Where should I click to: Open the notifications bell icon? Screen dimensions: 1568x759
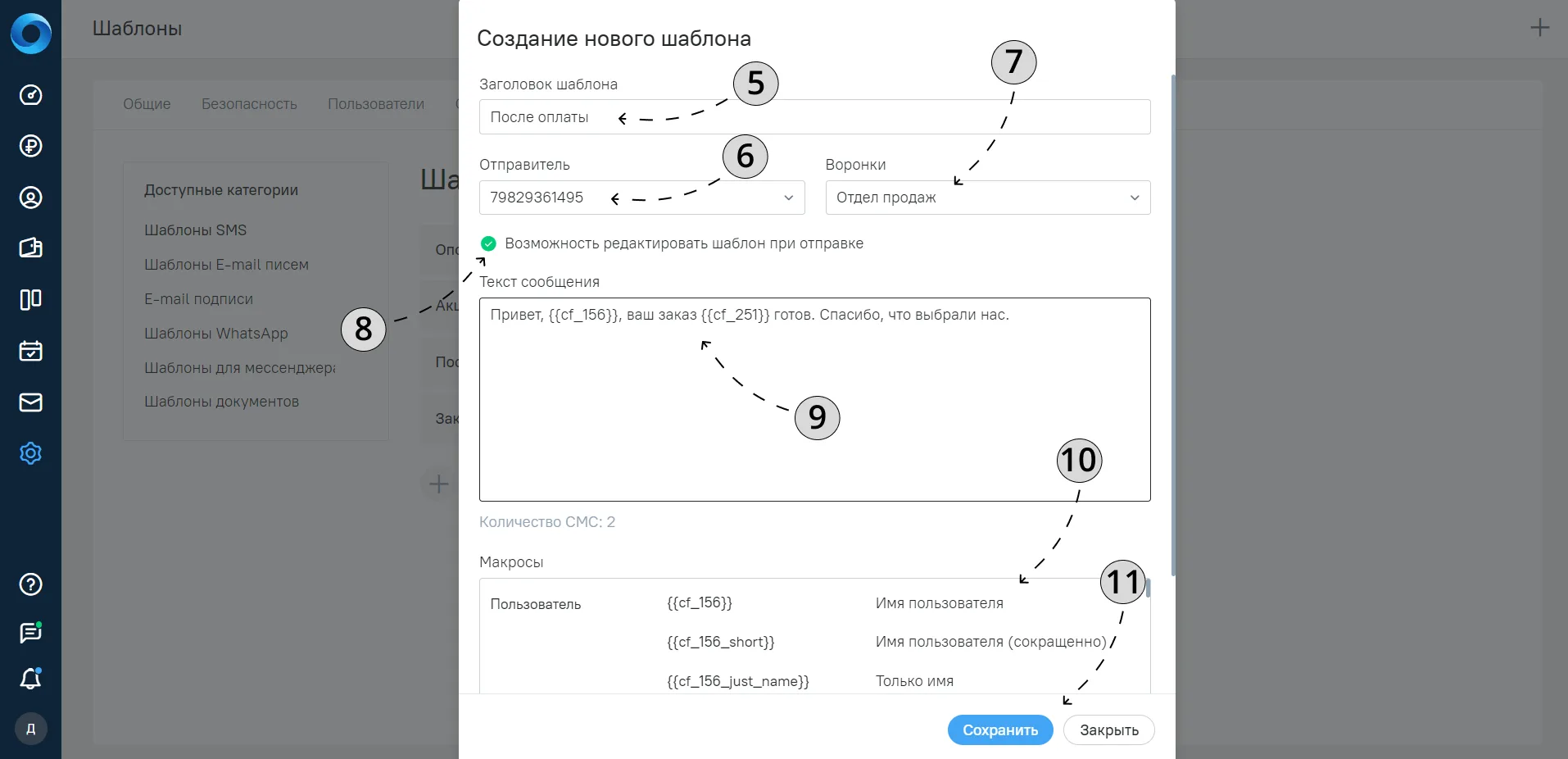tap(30, 679)
